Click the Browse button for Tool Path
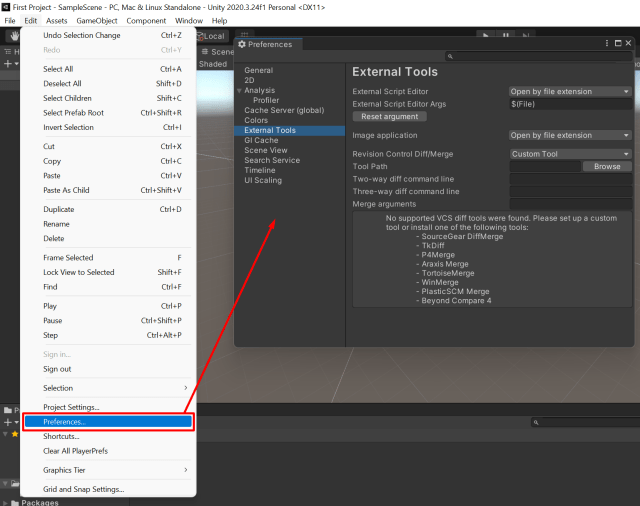This screenshot has height=506, width=640. (x=607, y=166)
